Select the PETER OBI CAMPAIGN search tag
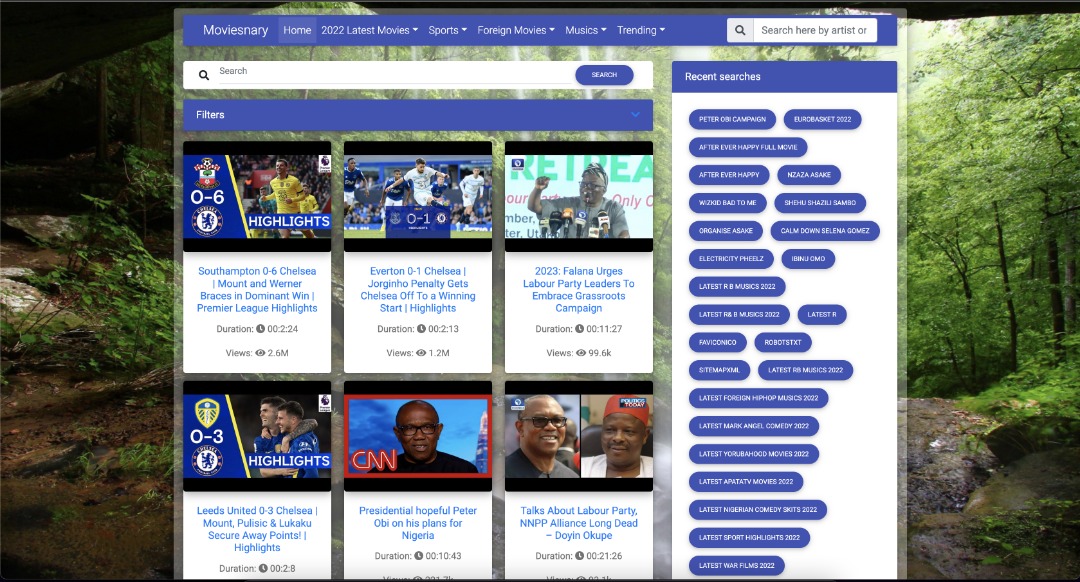Viewport: 1080px width, 582px height. tap(732, 119)
